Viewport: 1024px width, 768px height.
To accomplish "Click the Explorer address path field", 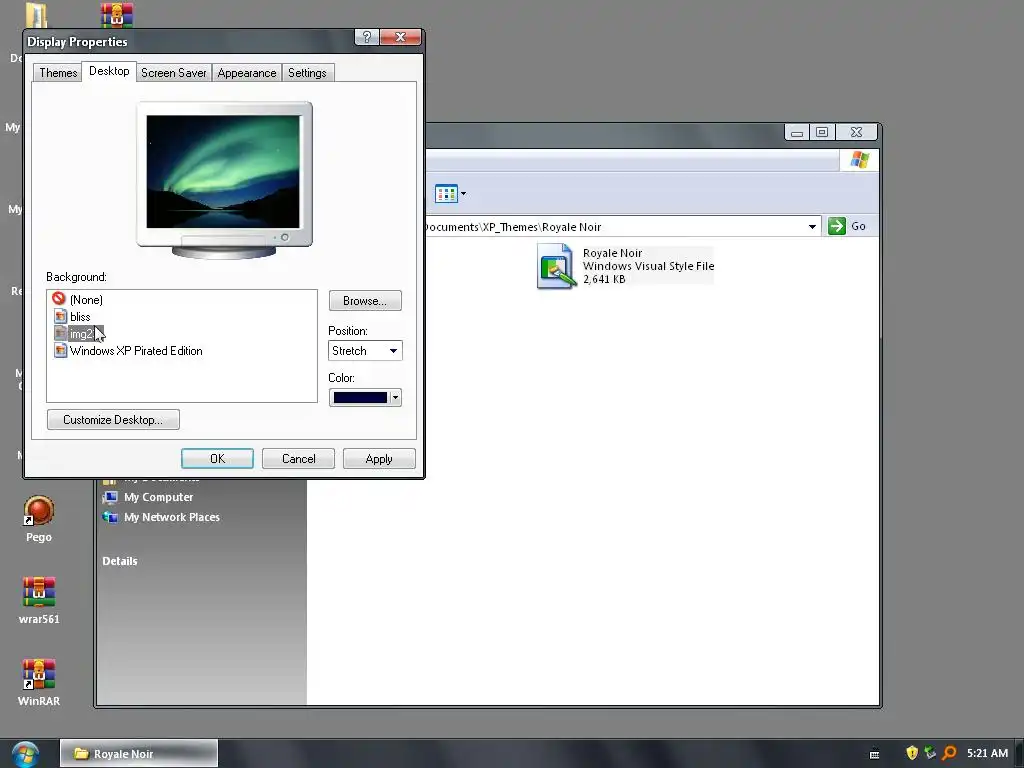I will [x=614, y=227].
